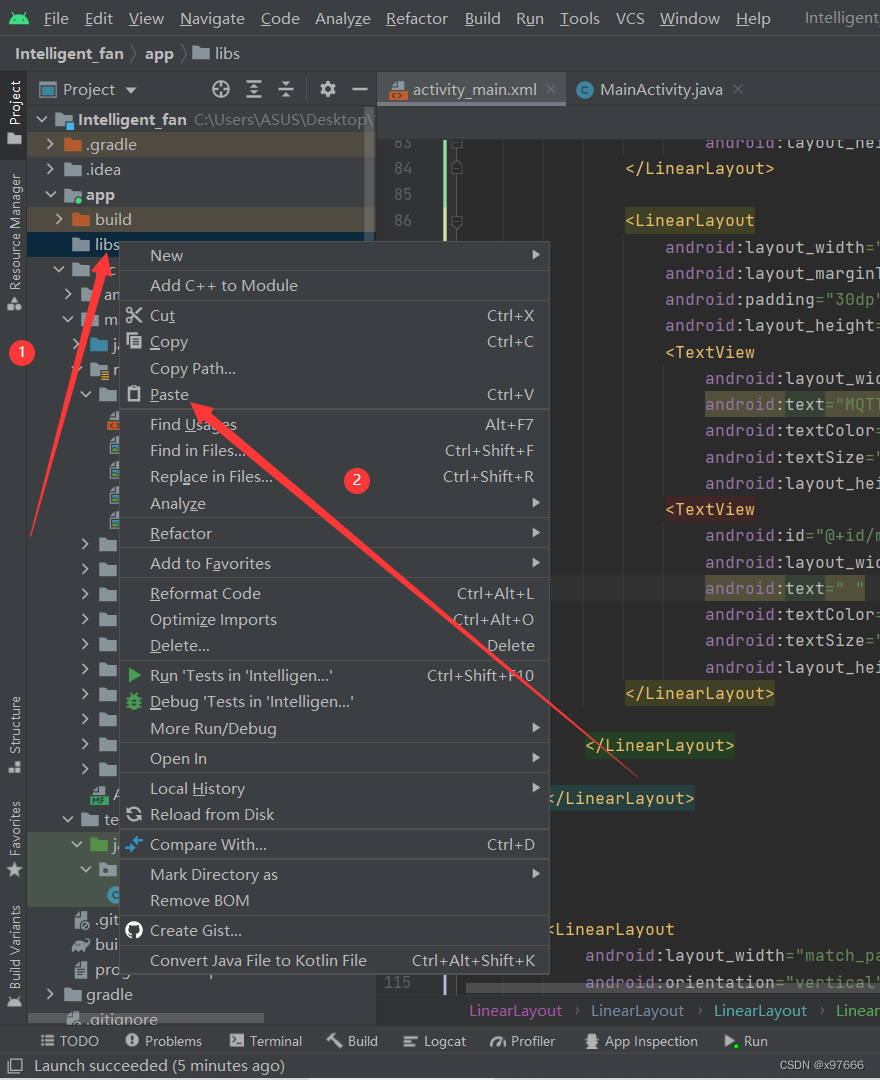Open the Profiler tool window
The width and height of the screenshot is (880, 1080).
(x=522, y=1041)
